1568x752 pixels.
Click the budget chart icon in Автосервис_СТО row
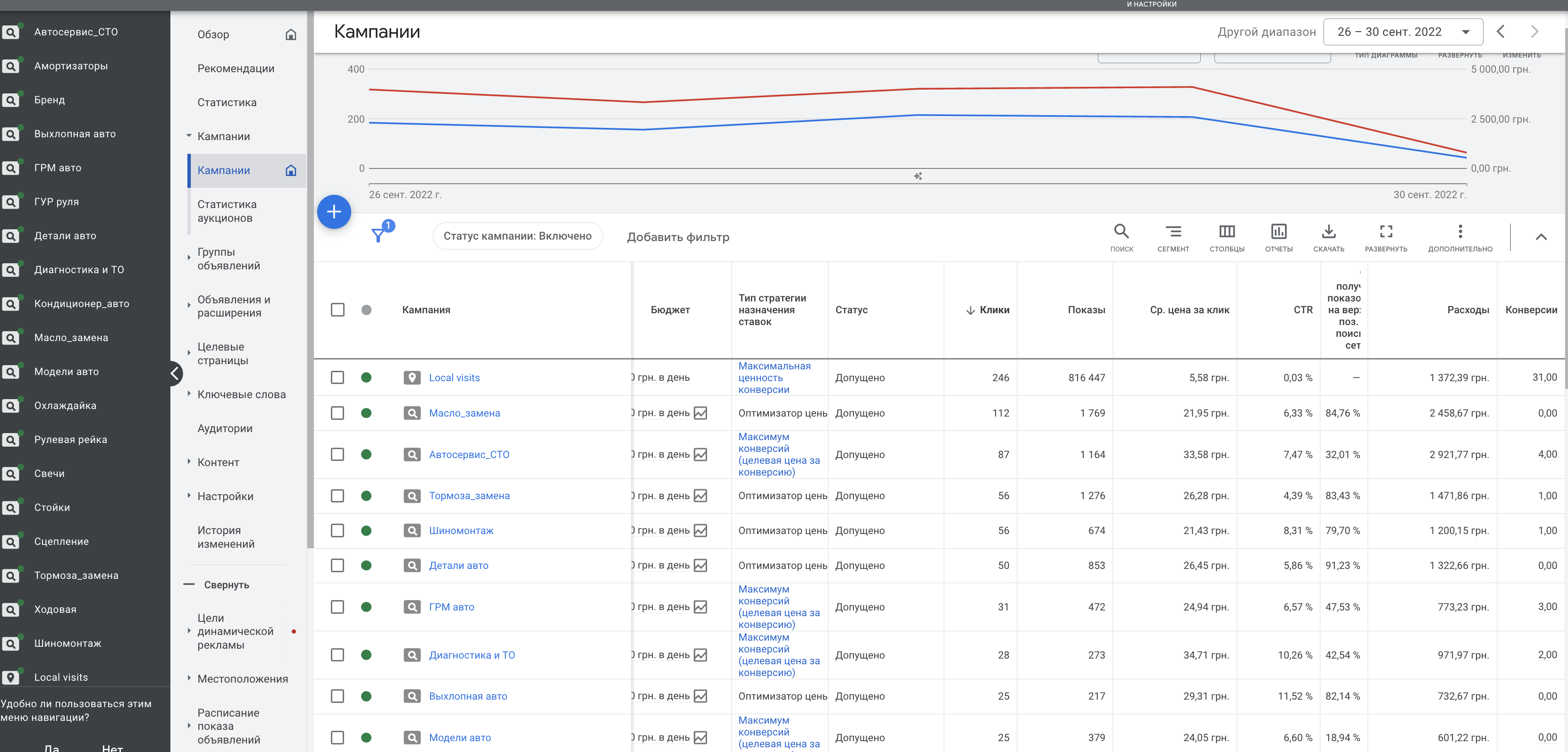pos(700,454)
